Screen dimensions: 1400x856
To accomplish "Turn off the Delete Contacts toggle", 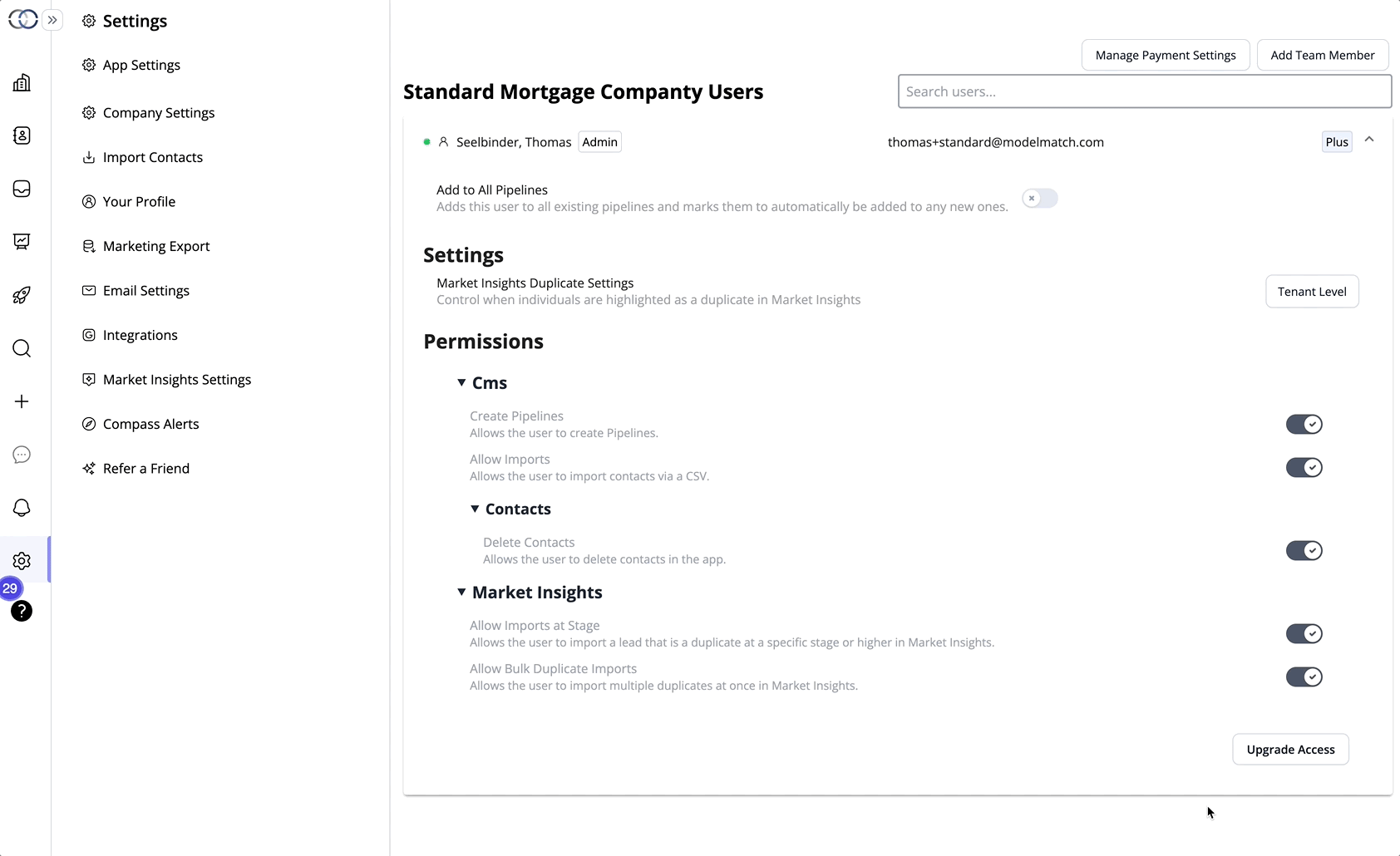I will tap(1304, 551).
